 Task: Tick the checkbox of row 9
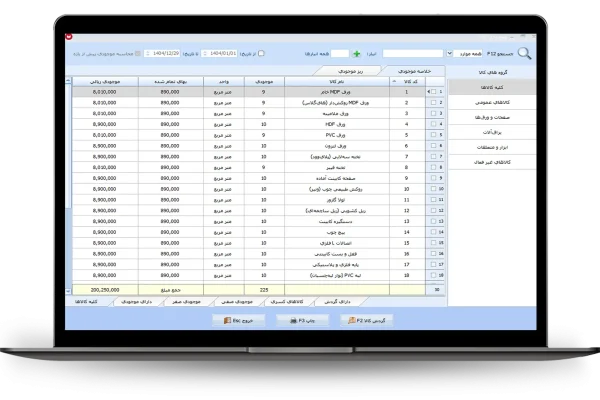click(434, 178)
